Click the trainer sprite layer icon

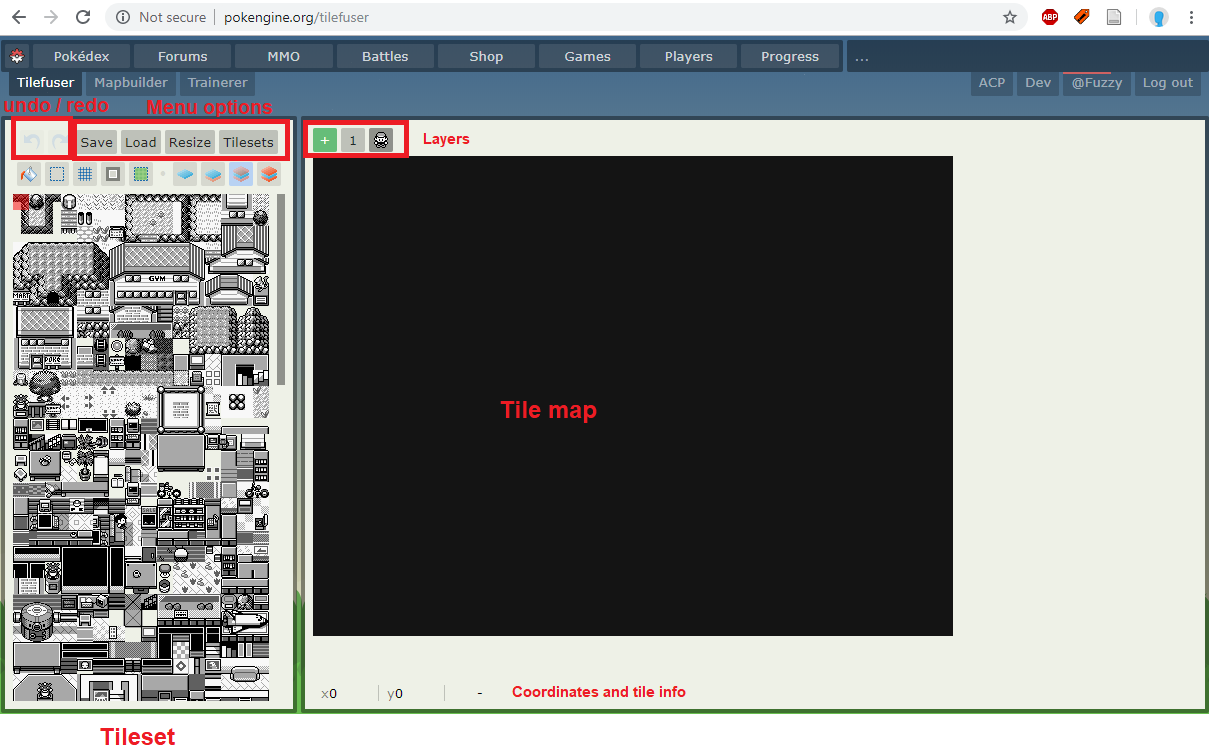coord(381,140)
